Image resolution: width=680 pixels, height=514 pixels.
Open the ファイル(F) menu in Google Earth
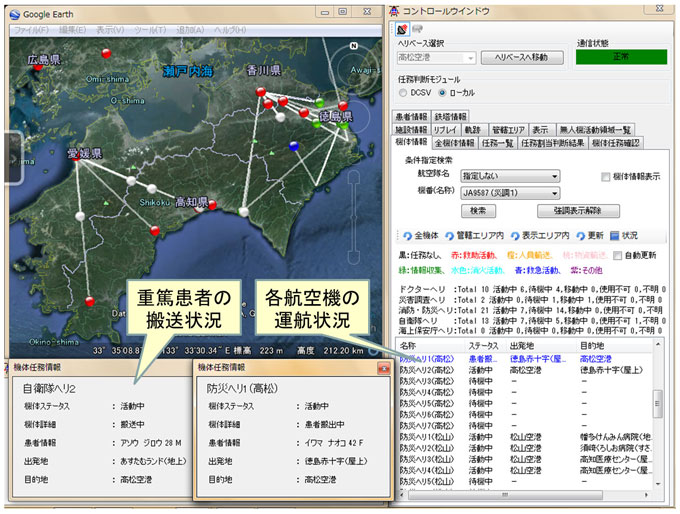pos(31,30)
